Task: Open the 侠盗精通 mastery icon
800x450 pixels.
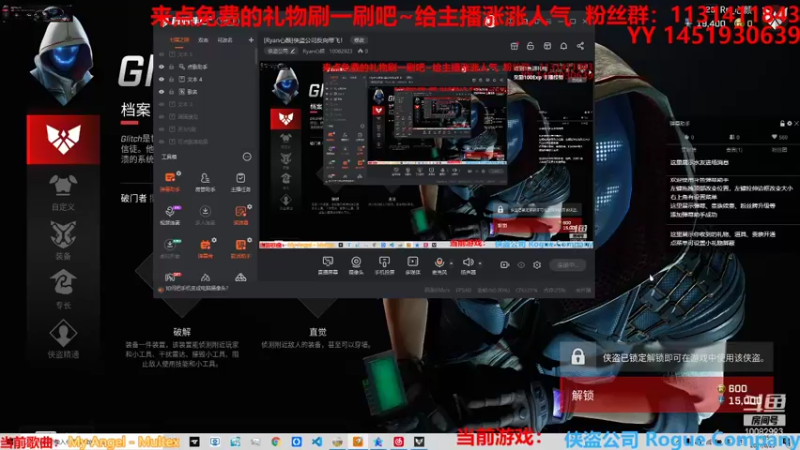Action: (63, 333)
